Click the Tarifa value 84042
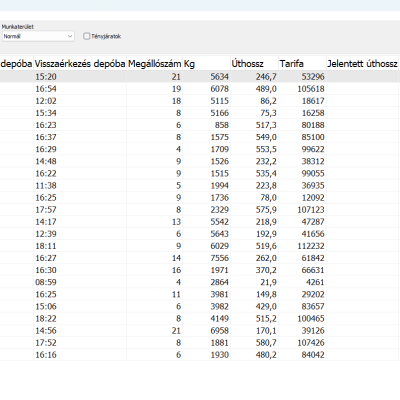 coord(313,355)
